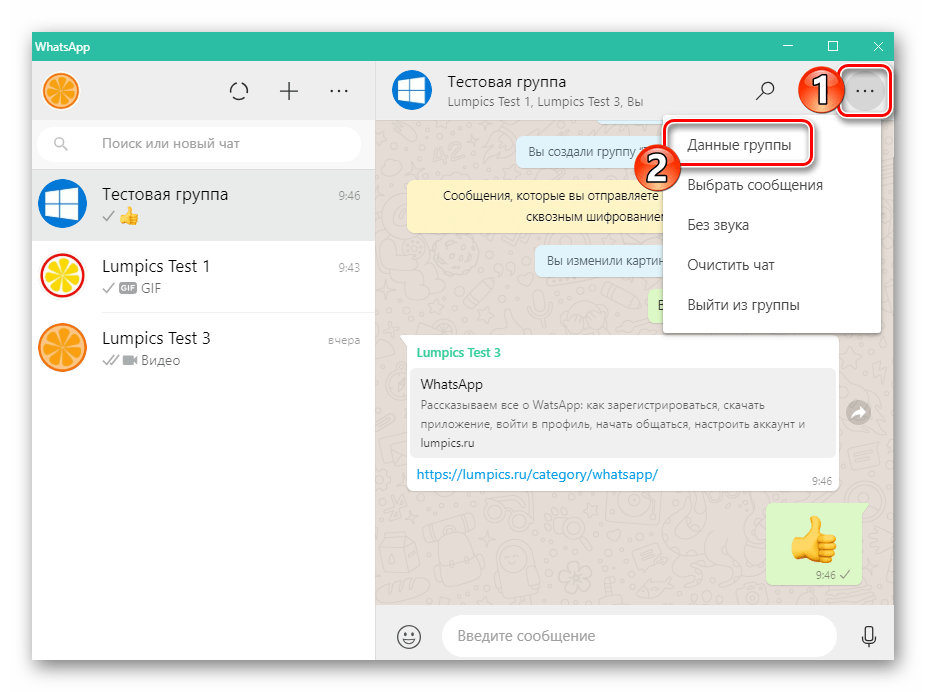This screenshot has height=692, width=926.
Task: Search within chat using magnifier icon
Action: click(x=765, y=91)
